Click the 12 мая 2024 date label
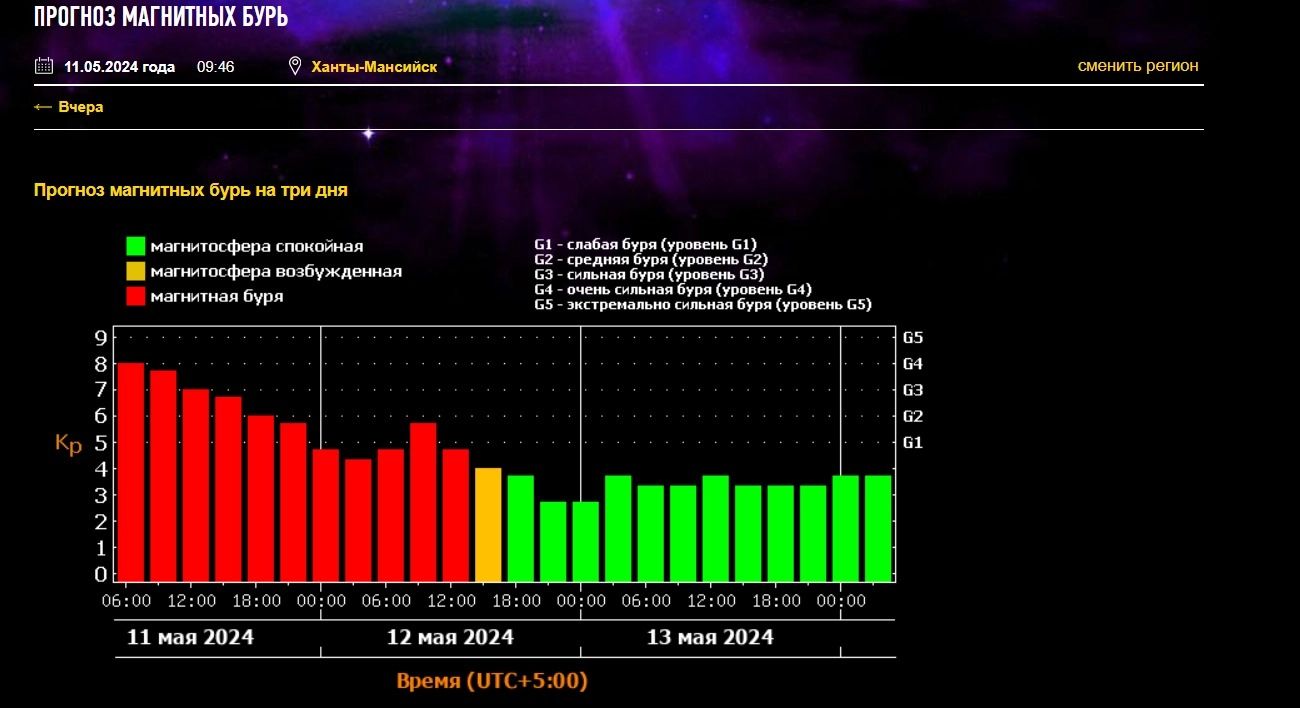Image resolution: width=1300 pixels, height=708 pixels. 450,637
